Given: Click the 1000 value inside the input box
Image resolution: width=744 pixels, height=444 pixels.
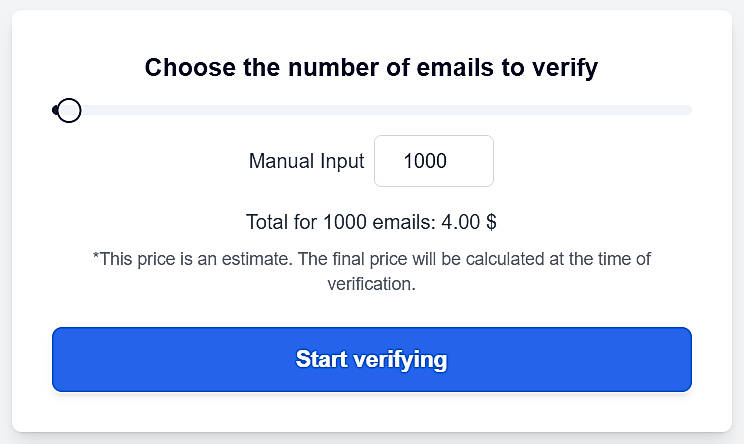Looking at the screenshot, I should 425,161.
